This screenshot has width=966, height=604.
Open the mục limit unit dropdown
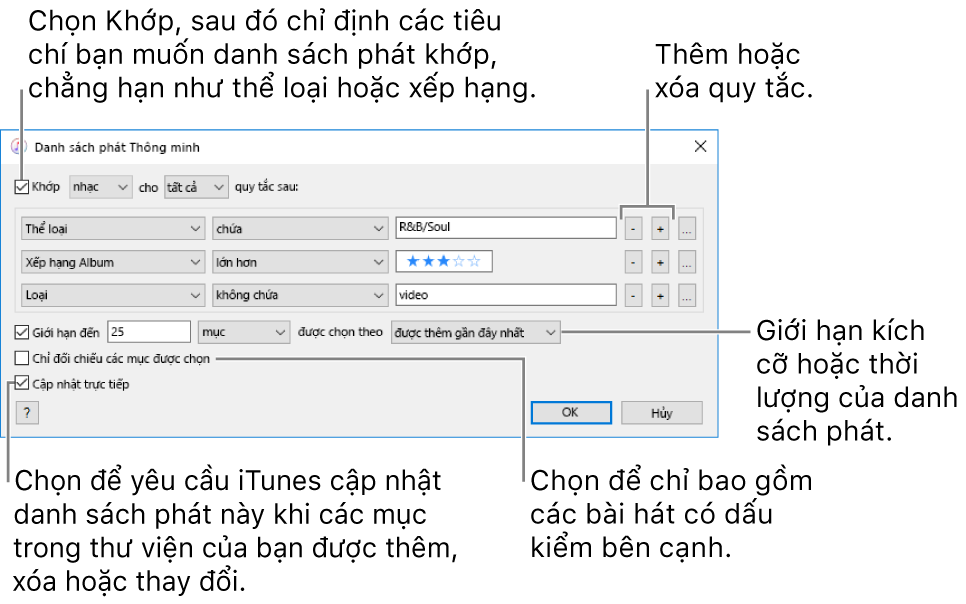[x=244, y=332]
